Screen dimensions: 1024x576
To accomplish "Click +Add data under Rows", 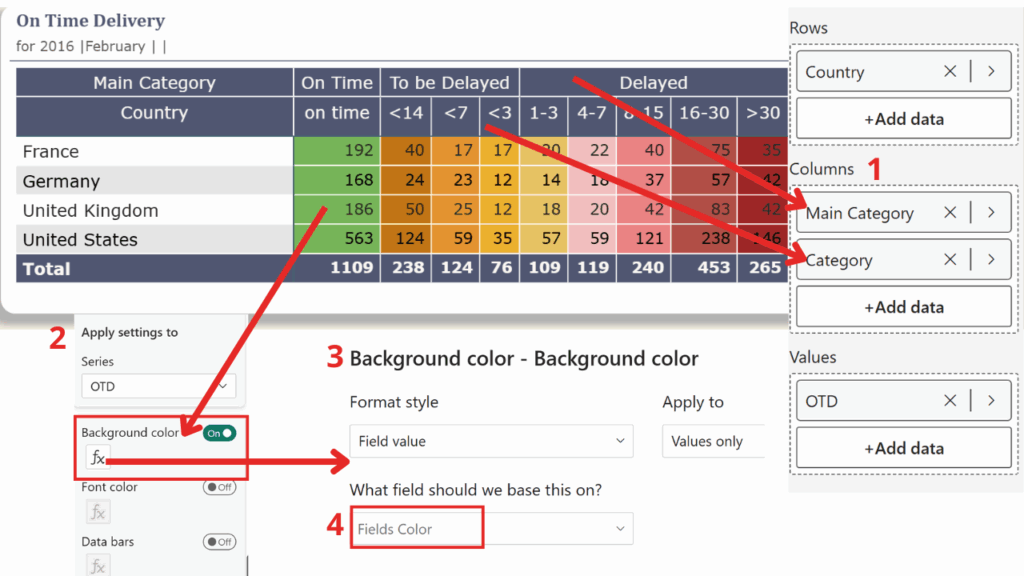I will (x=903, y=119).
